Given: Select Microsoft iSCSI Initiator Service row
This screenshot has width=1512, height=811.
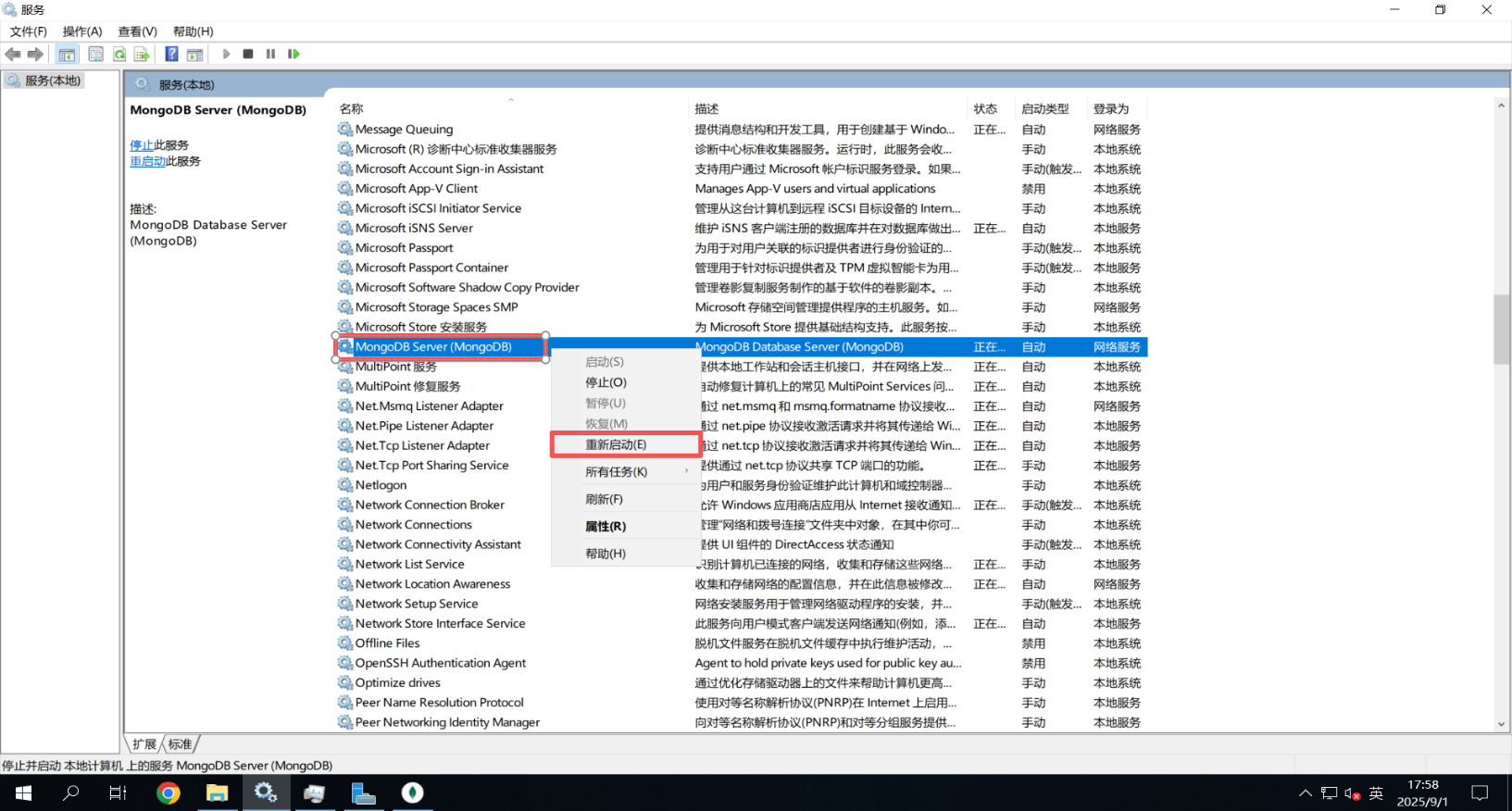Looking at the screenshot, I should pos(742,208).
